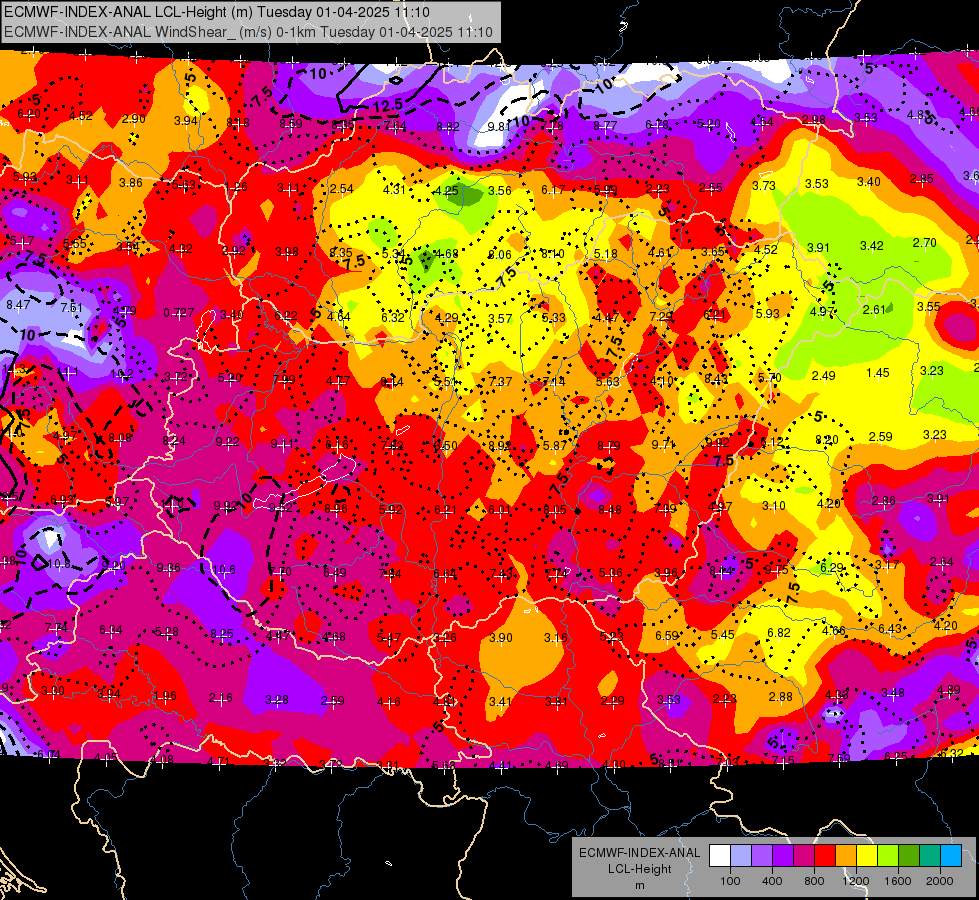The image size is (979, 900).
Task: Click the wind shear value '2.85'
Action: 922,179
